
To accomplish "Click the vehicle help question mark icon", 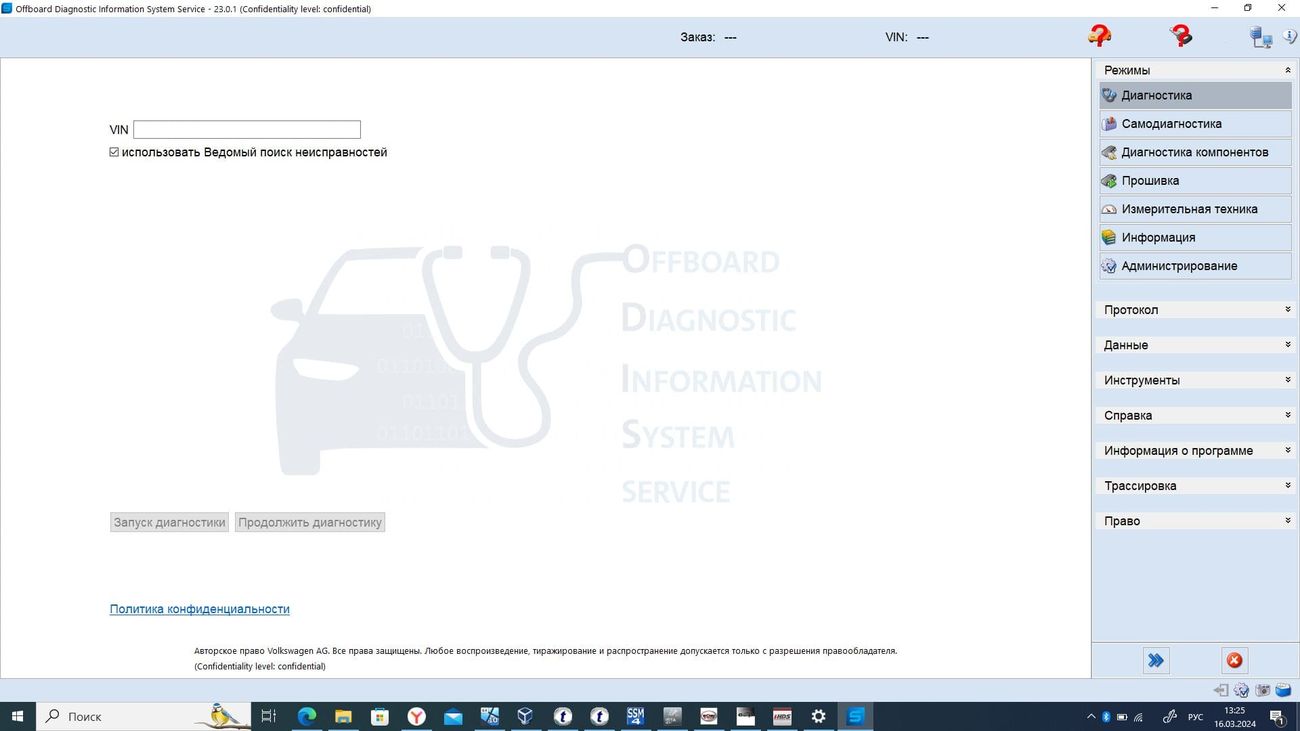I will click(x=1099, y=36).
